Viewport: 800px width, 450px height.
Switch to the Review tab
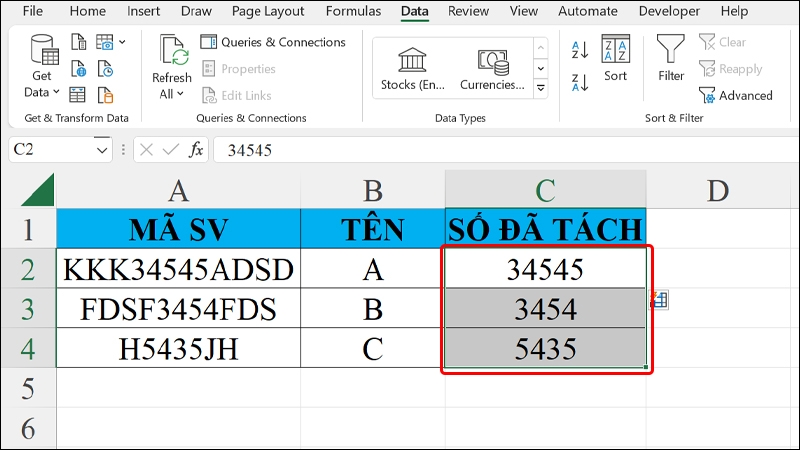click(468, 11)
